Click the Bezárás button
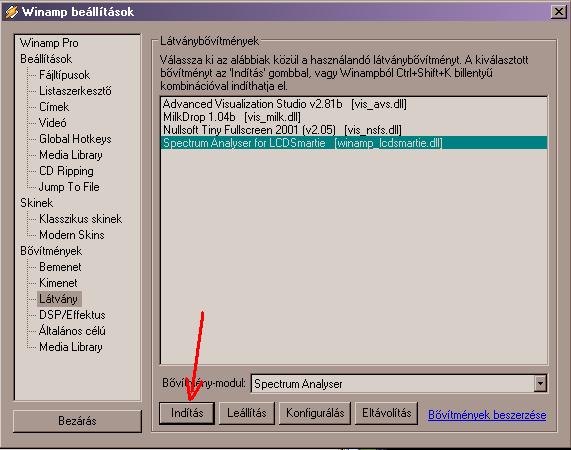The image size is (571, 450). [x=77, y=421]
